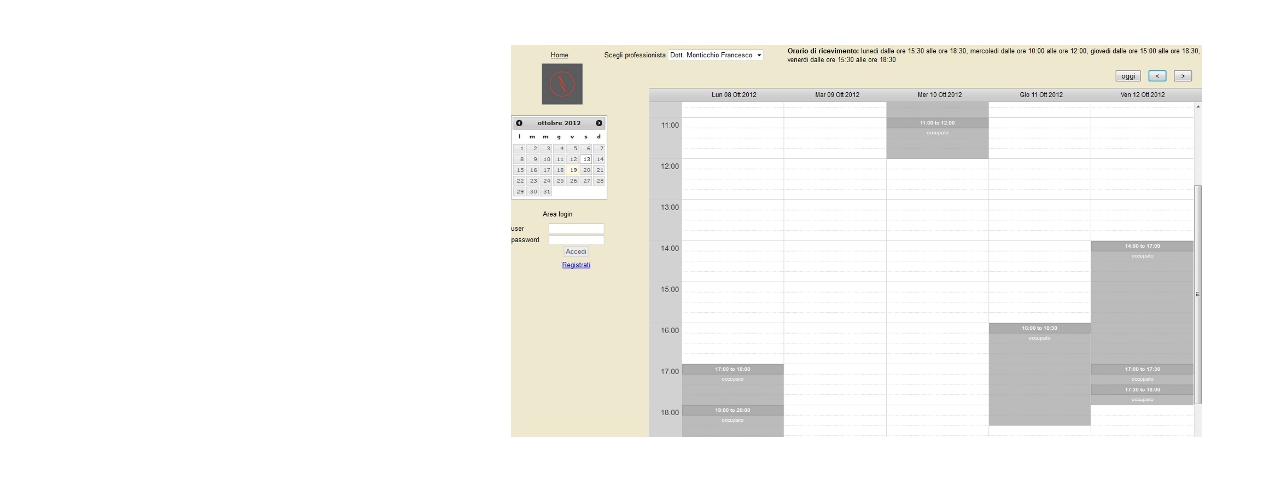Select day 16 in mini calendar
Screen dimensions: 1280x500
coord(533,170)
